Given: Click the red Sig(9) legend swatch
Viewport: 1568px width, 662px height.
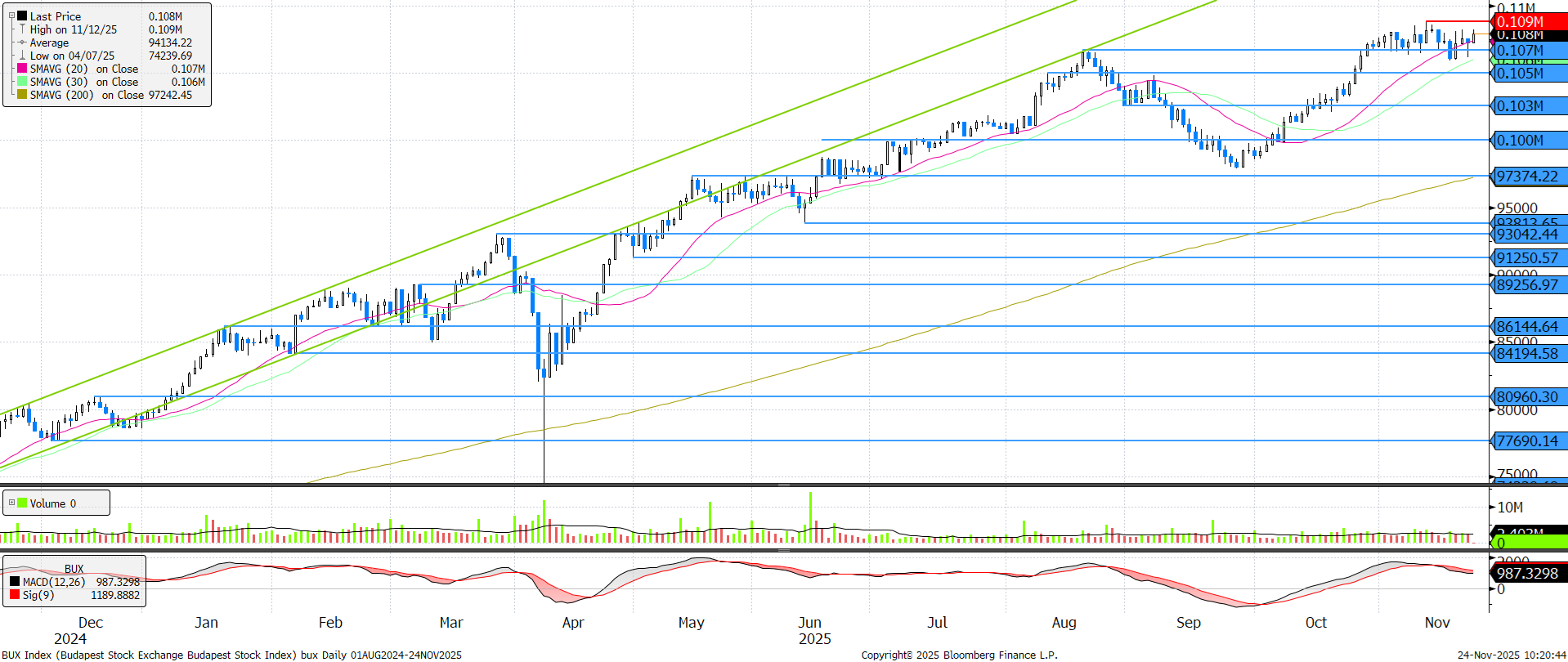Looking at the screenshot, I should pyautogui.click(x=15, y=594).
